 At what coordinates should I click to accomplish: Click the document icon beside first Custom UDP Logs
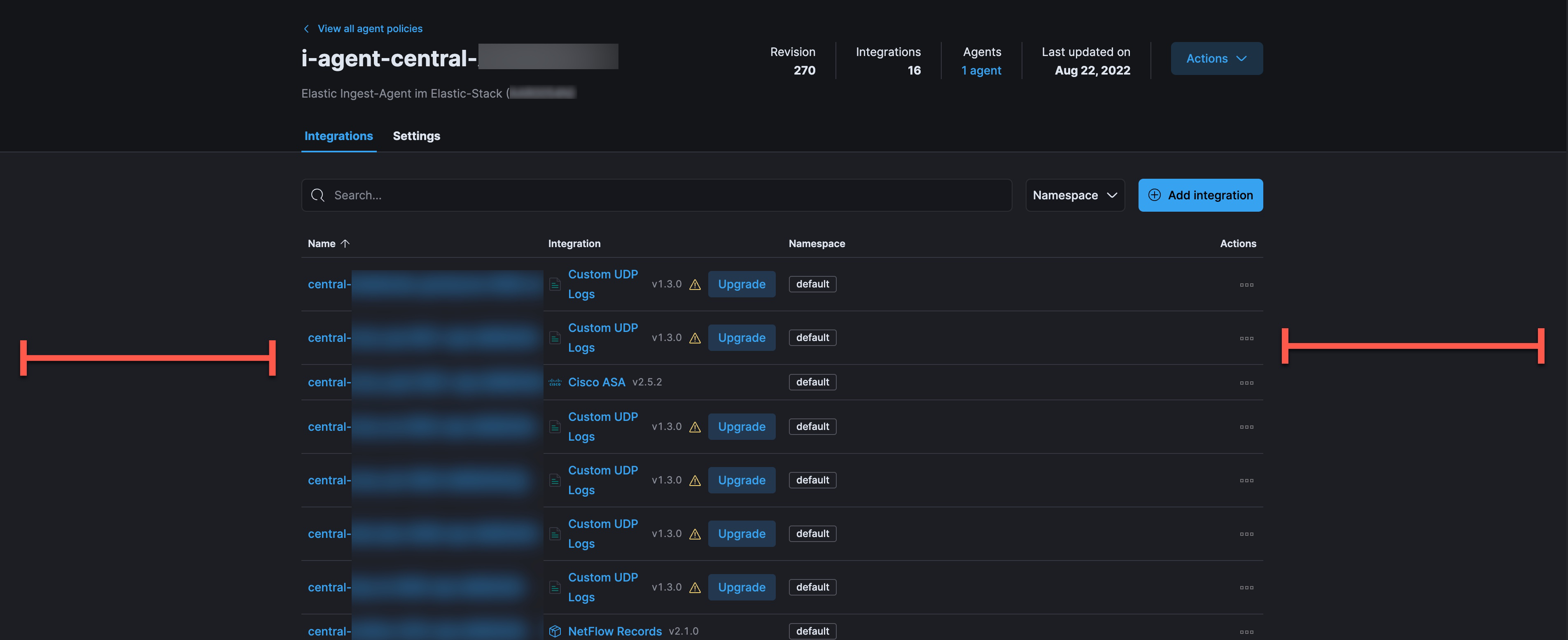click(555, 284)
